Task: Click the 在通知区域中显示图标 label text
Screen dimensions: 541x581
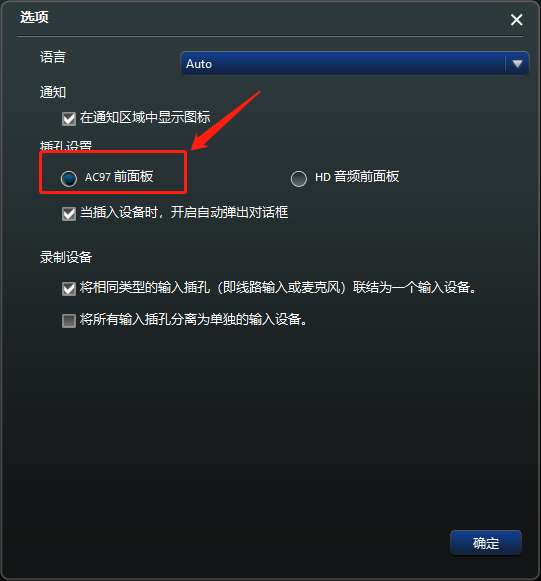Action: (145, 117)
